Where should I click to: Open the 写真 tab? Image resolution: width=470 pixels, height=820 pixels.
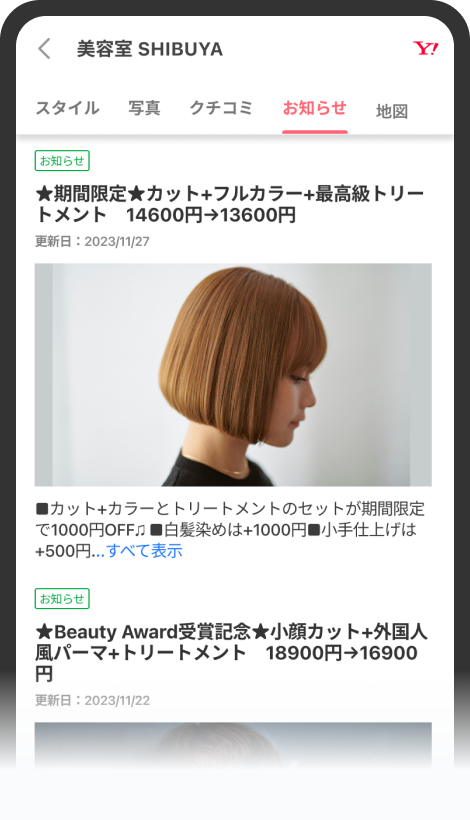click(144, 108)
